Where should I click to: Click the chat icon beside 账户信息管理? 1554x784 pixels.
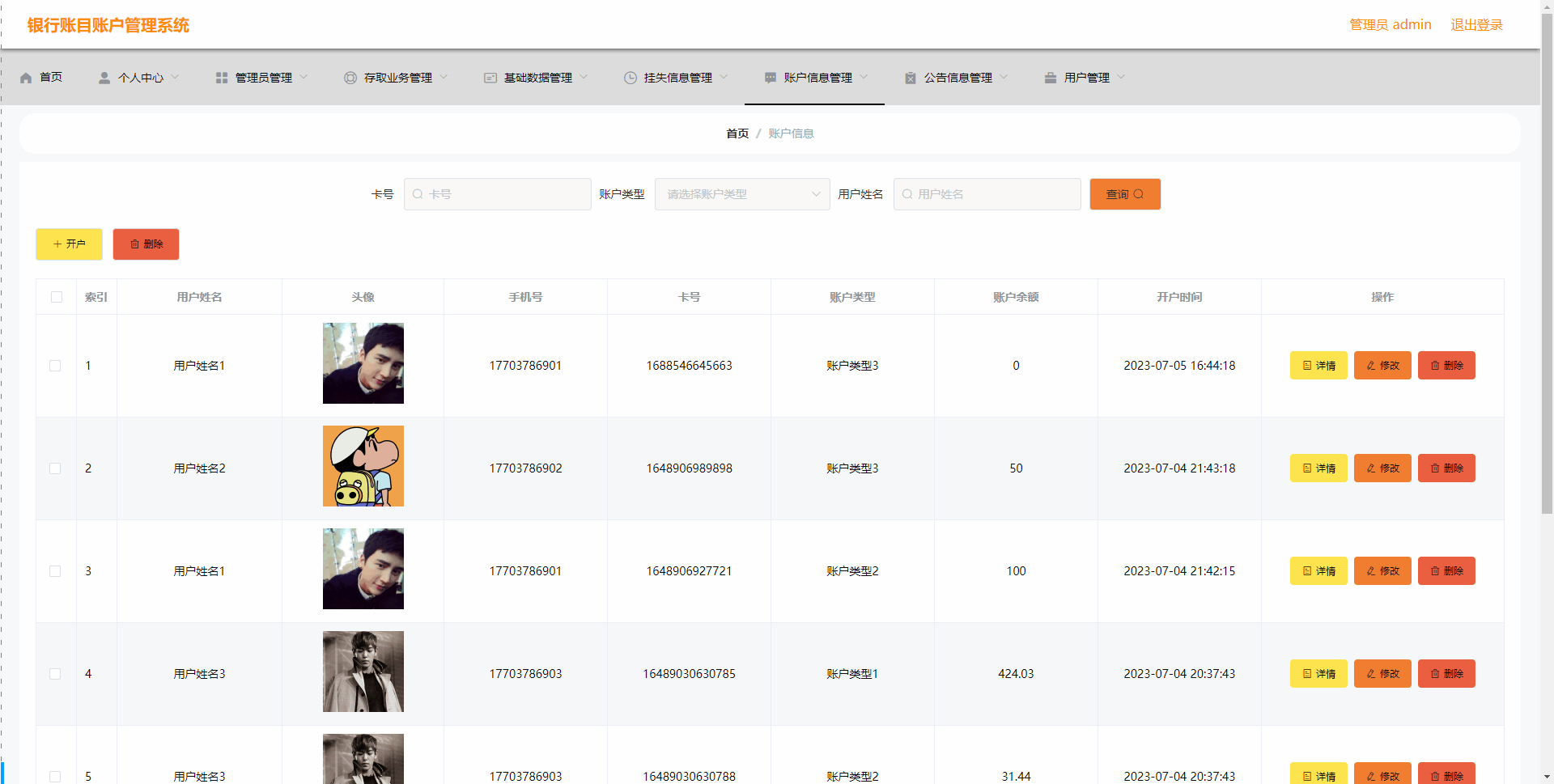tap(771, 78)
